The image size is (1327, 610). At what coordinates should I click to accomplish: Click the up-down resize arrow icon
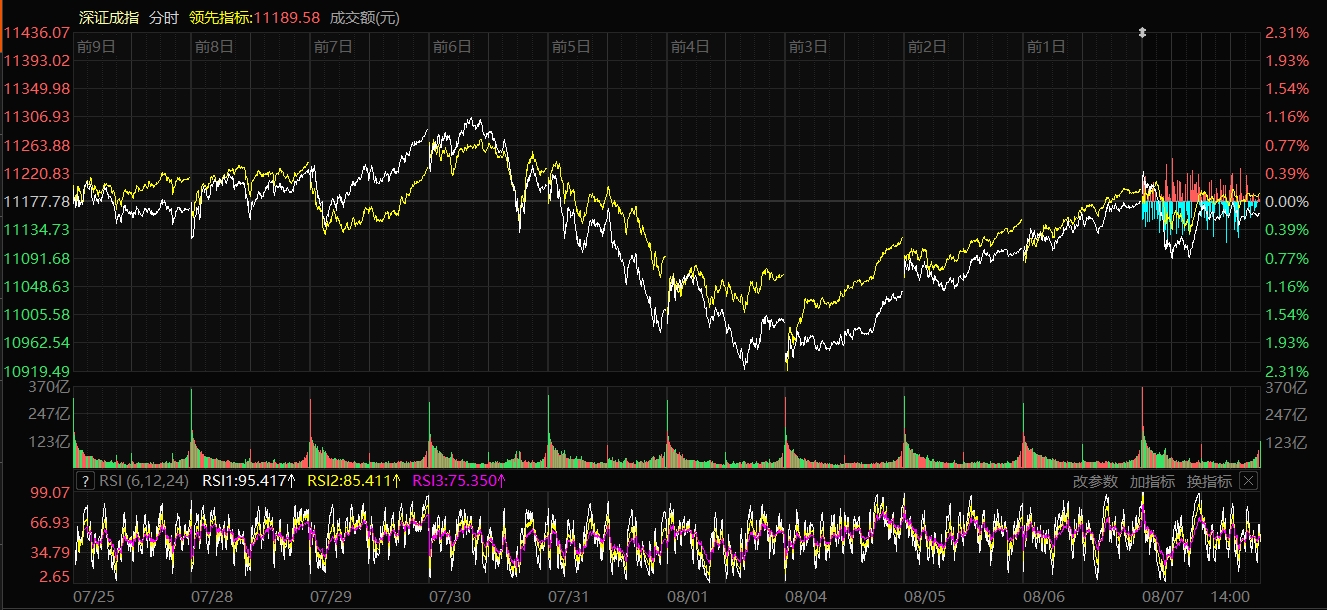(x=1143, y=33)
